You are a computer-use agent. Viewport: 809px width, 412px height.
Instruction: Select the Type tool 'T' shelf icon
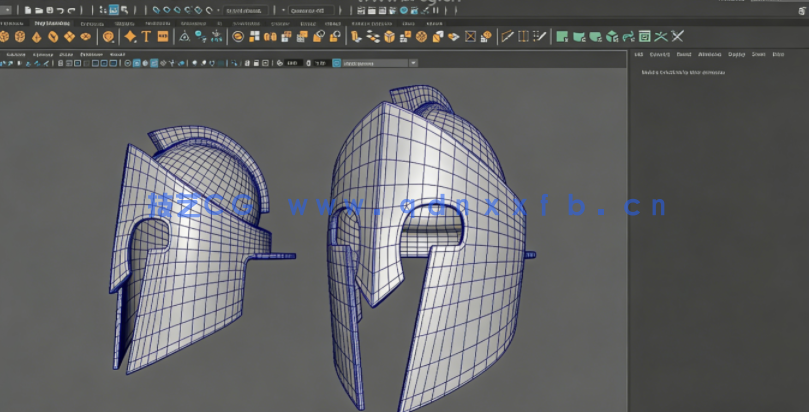pos(146,36)
